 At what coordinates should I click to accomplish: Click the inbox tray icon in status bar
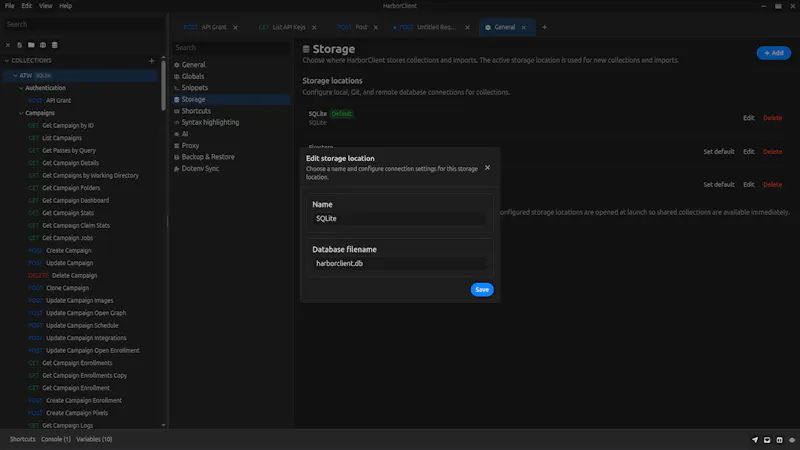(767, 440)
